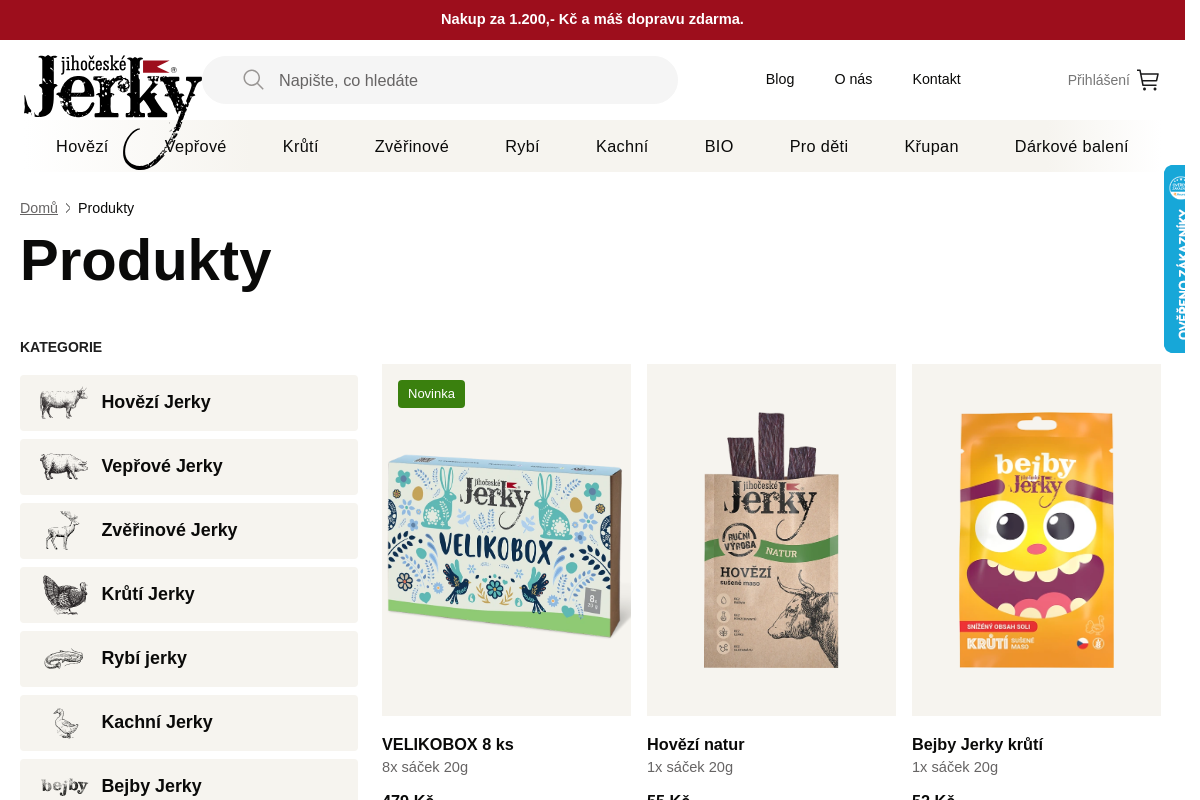Open the Ověřeno zákazníky side badge
Viewport: 1200px width, 800px height.
pos(1175,259)
